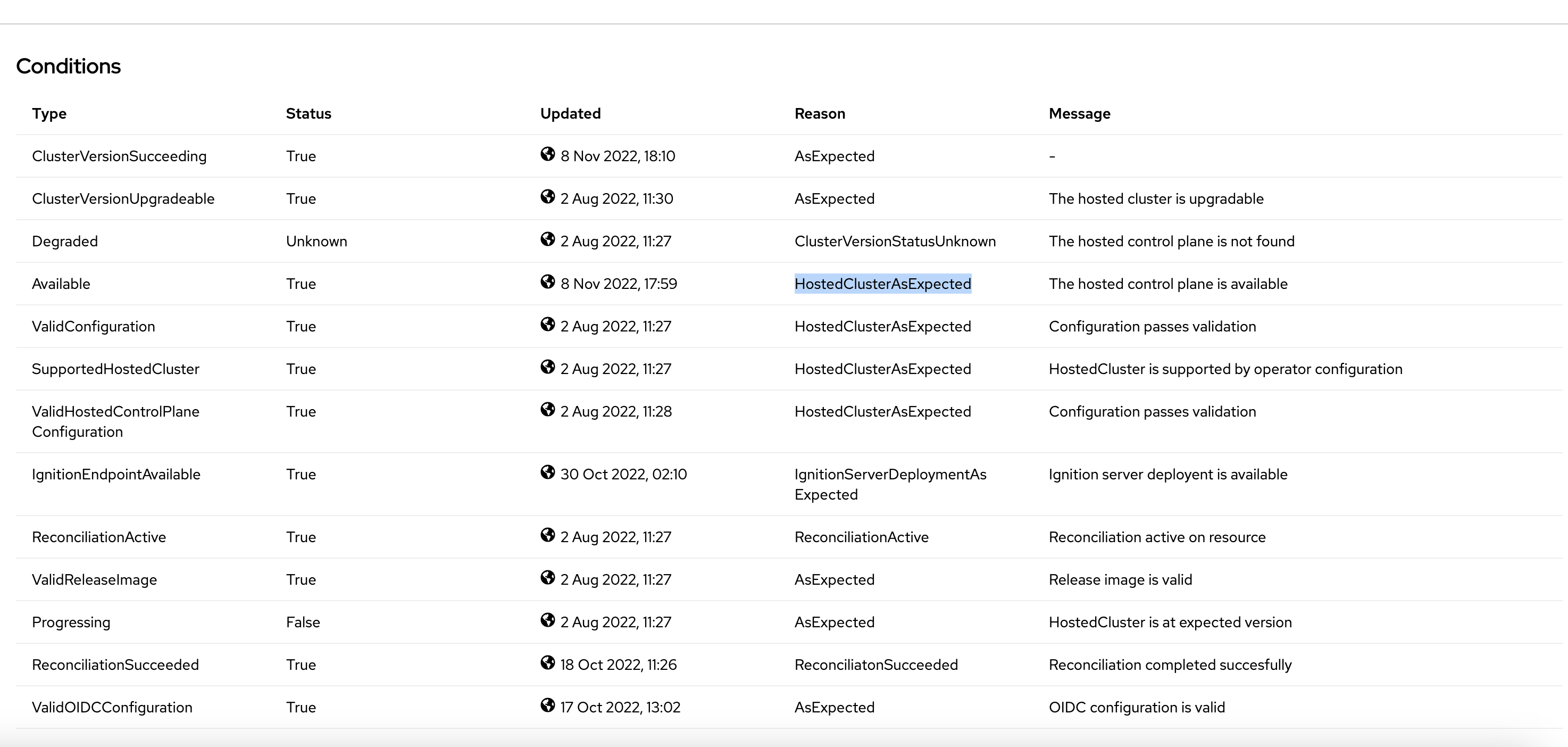Screen dimensions: 1568x747
Task: Click the ClusterVersionStatusUnknown reason
Action: pos(895,242)
